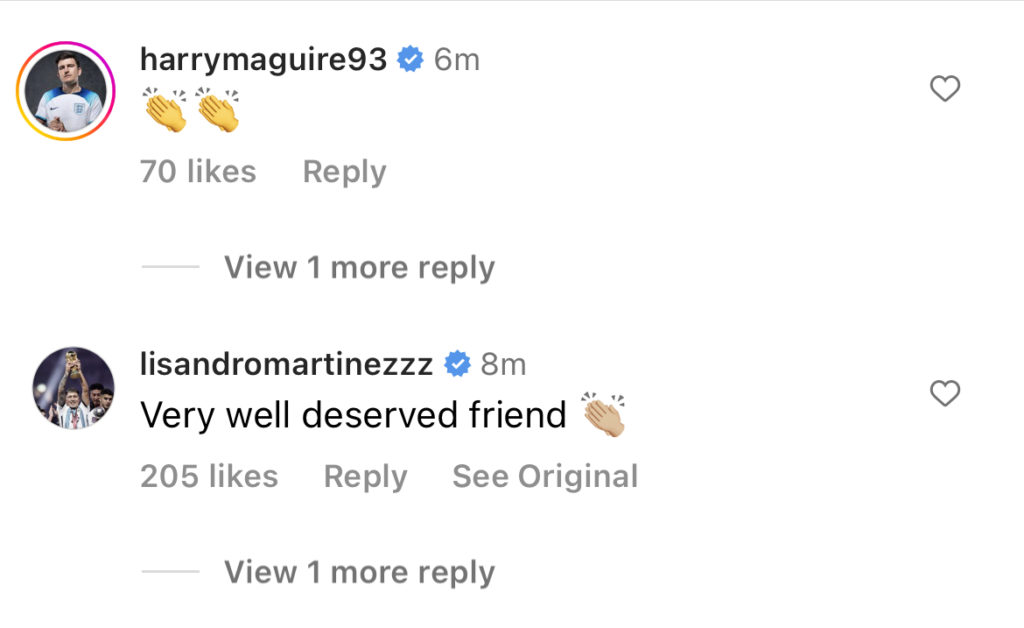Click the harrymaguire93 username
Viewport: 1024px width, 628px height.
pyautogui.click(x=263, y=60)
